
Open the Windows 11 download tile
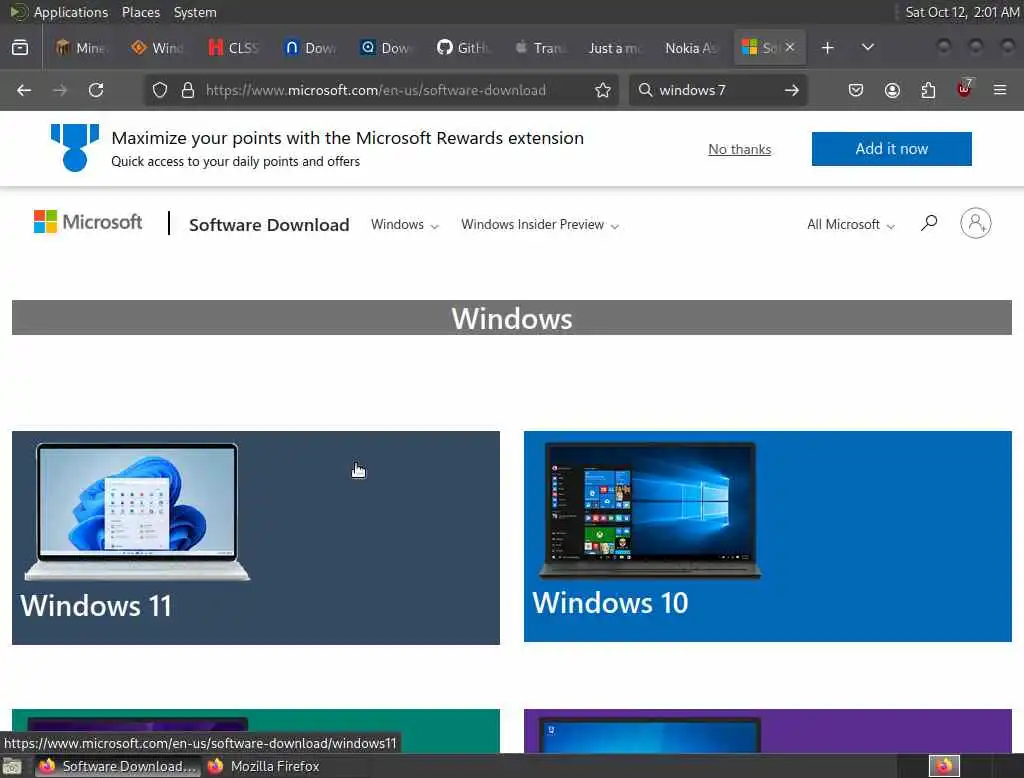pyautogui.click(x=256, y=538)
